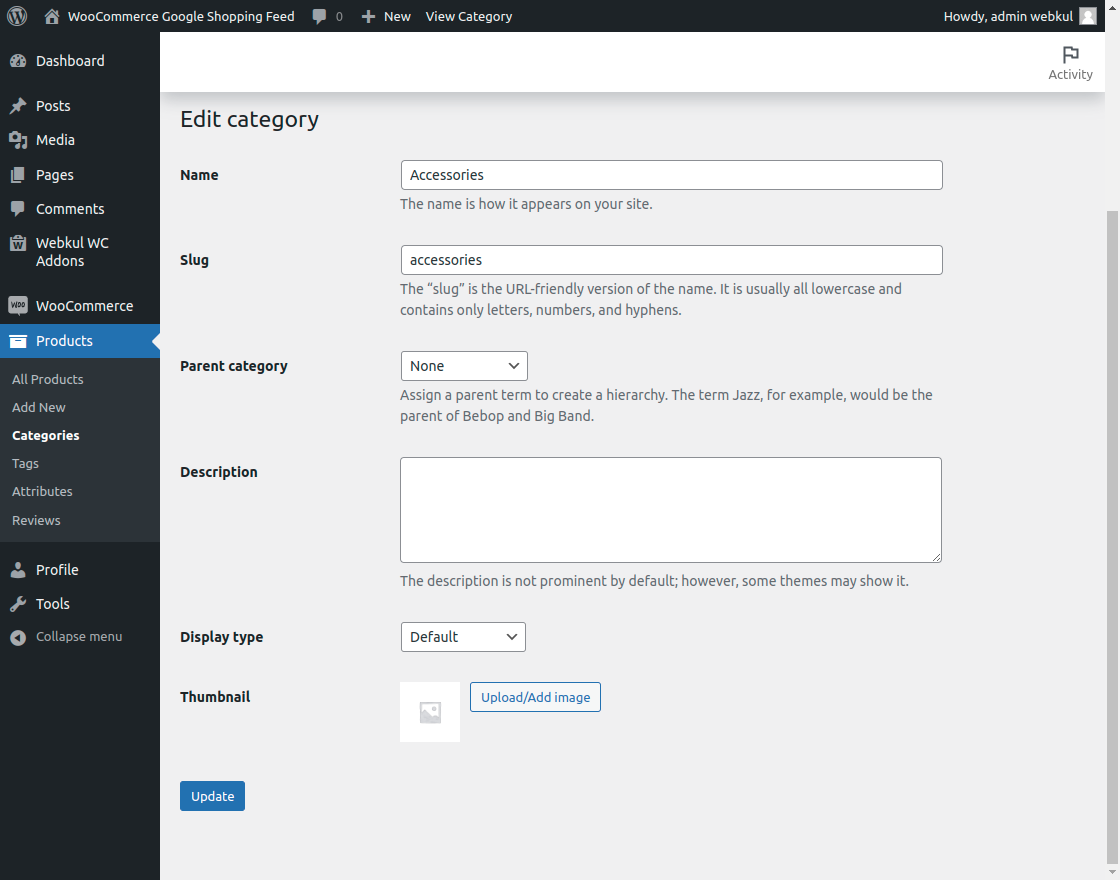Click the home icon beside WooCommerce Google Shopping Feed
Screen dimensions: 1120x880
50,16
